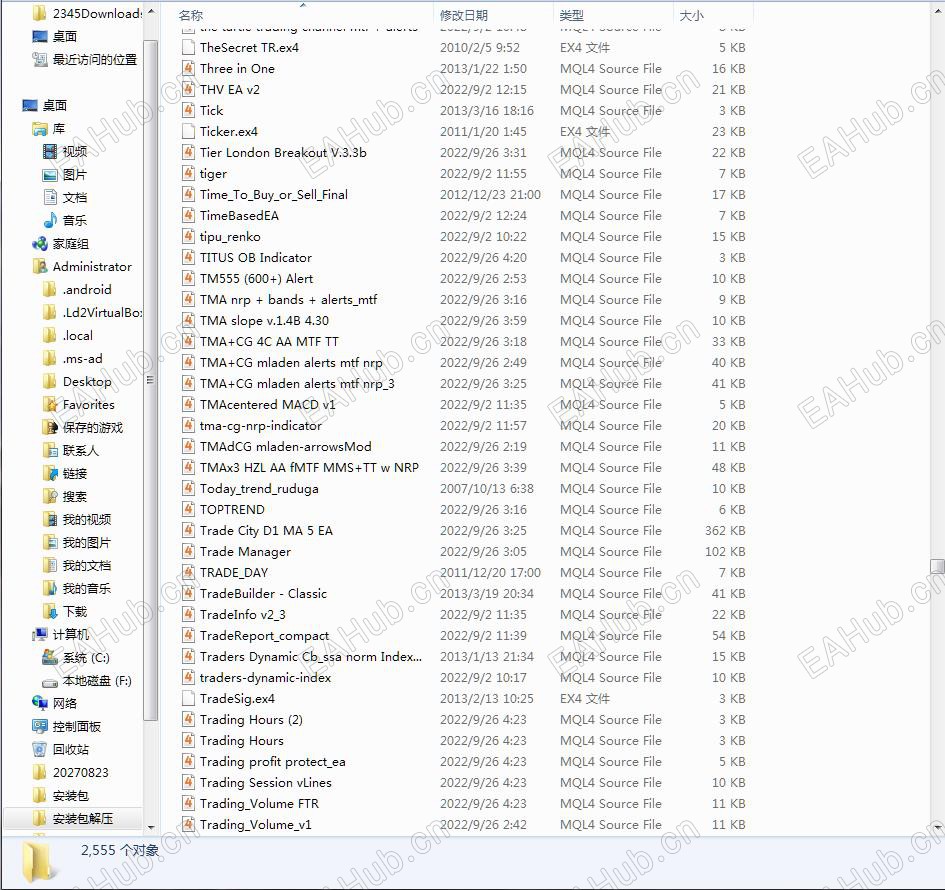Open the .android folder in the tree

pos(87,289)
